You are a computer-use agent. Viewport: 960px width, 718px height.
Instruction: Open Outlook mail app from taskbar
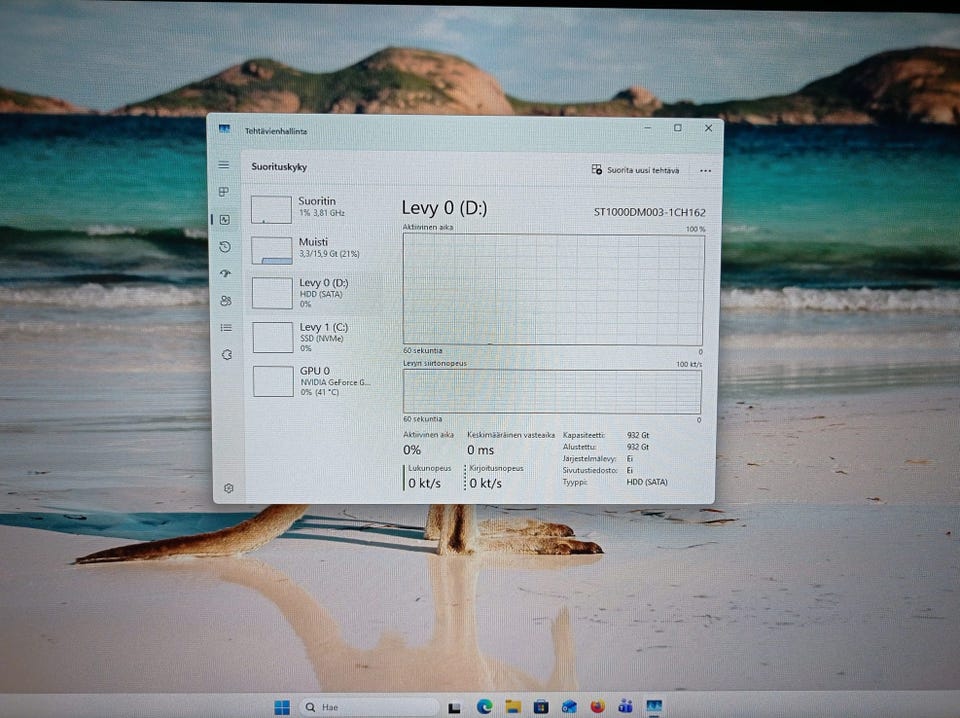569,706
